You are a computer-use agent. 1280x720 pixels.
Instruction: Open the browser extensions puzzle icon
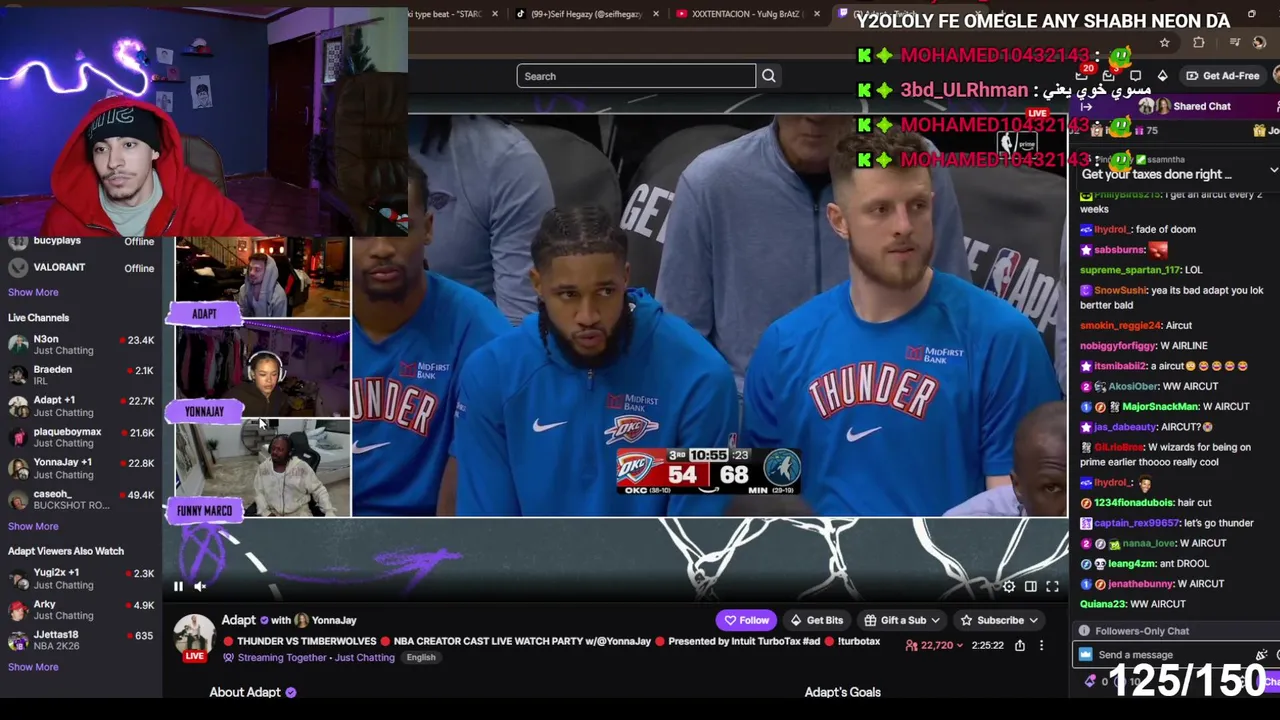point(1198,43)
